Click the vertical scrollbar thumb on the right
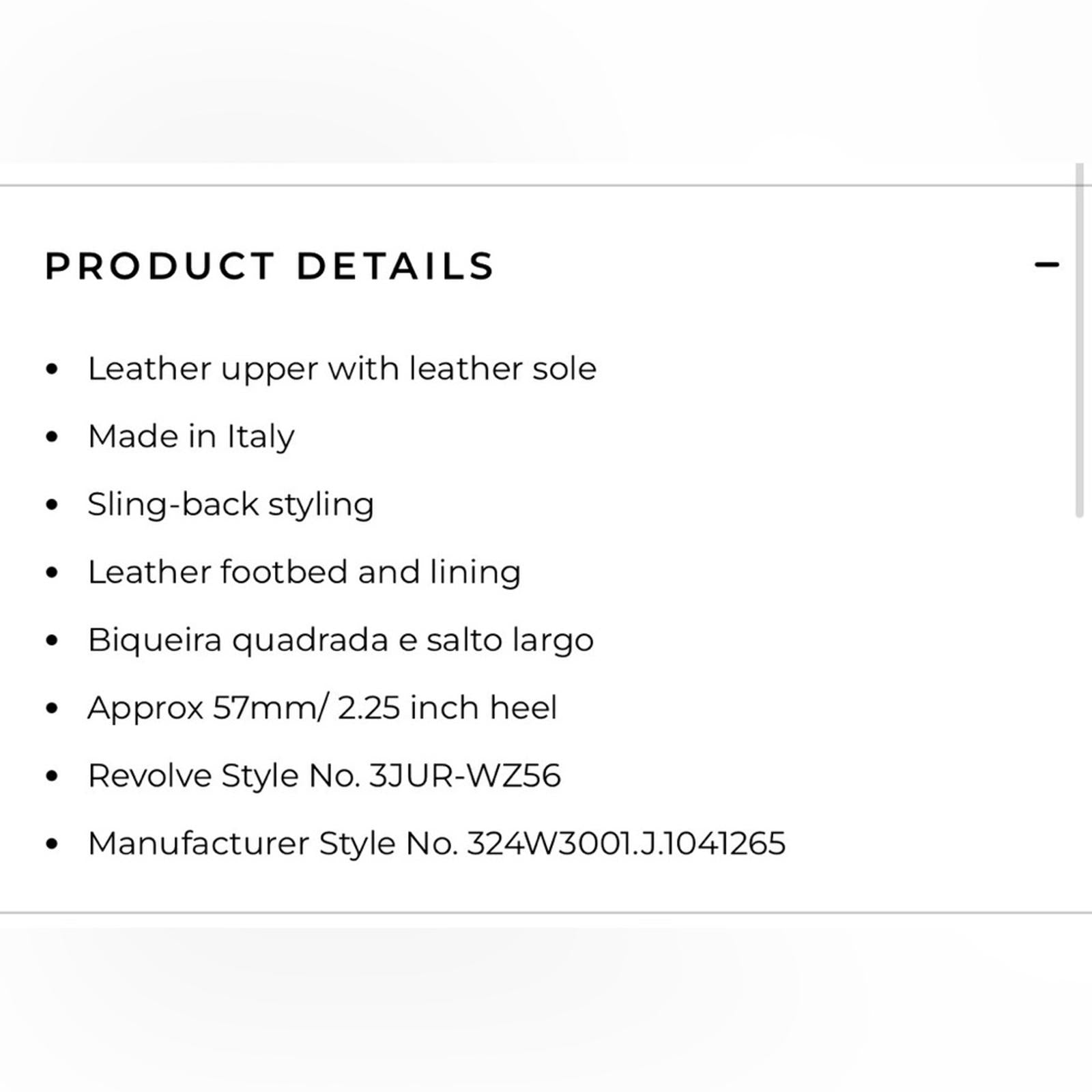This screenshot has height=1092, width=1092. click(1079, 341)
